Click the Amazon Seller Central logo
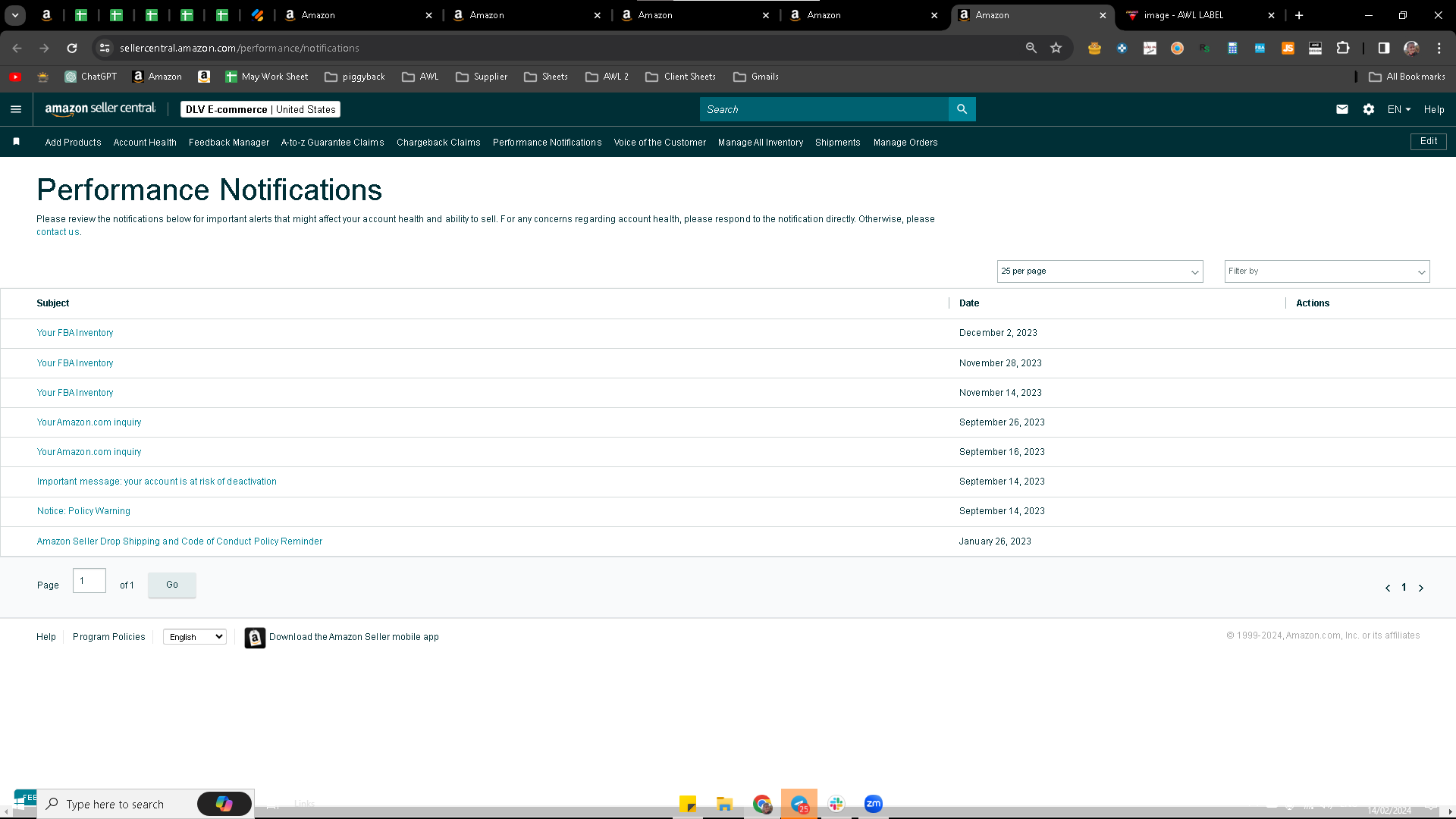The image size is (1456, 819). click(100, 109)
